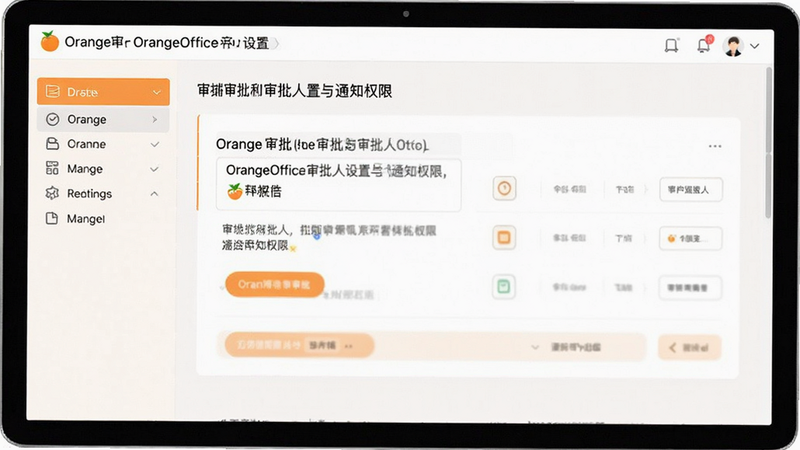Click the first row outlined action button
Screen dimensions: 800x450
click(691, 190)
